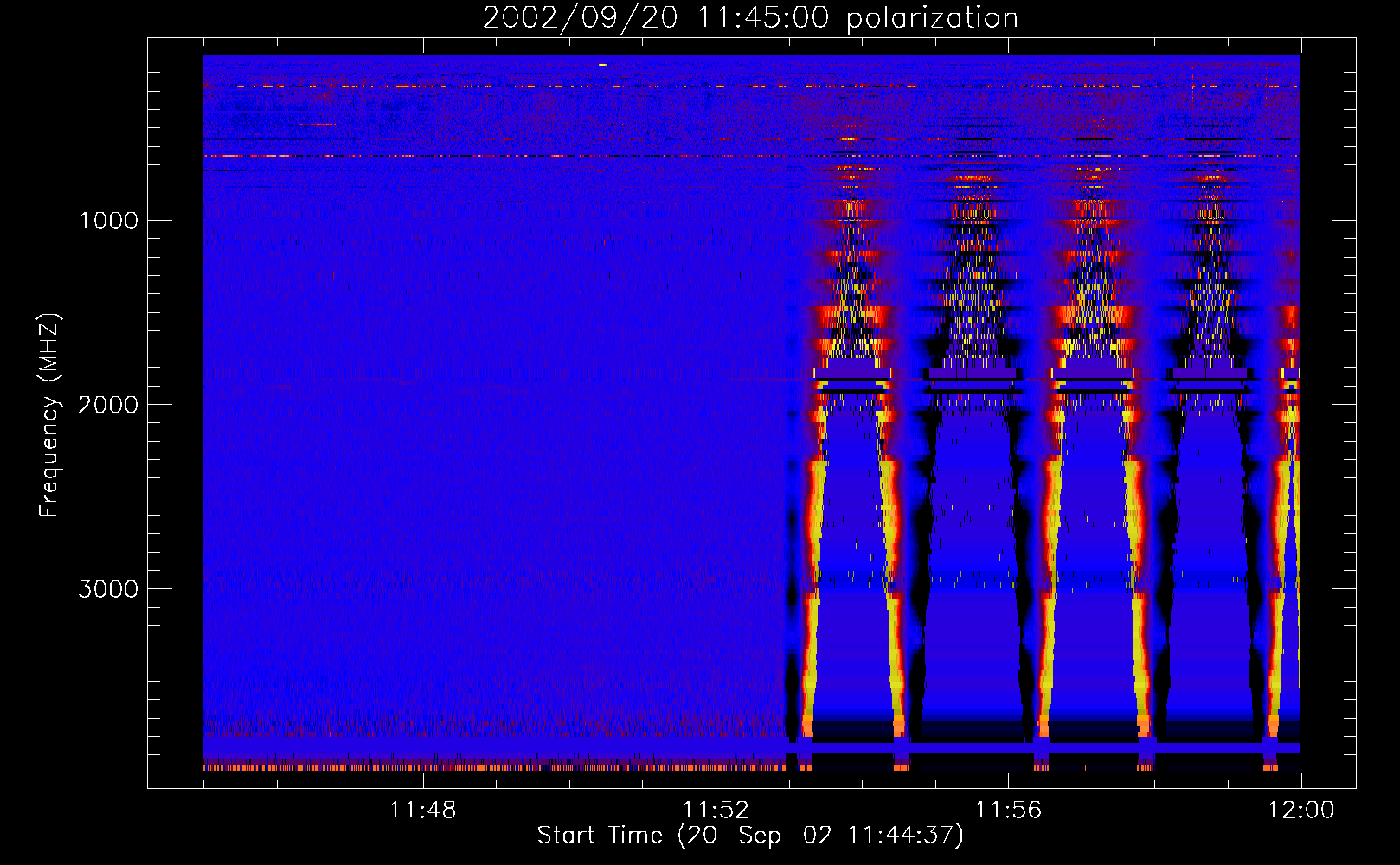The width and height of the screenshot is (1400, 865).
Task: Click the 12:00 time tick label
Action: (1301, 811)
